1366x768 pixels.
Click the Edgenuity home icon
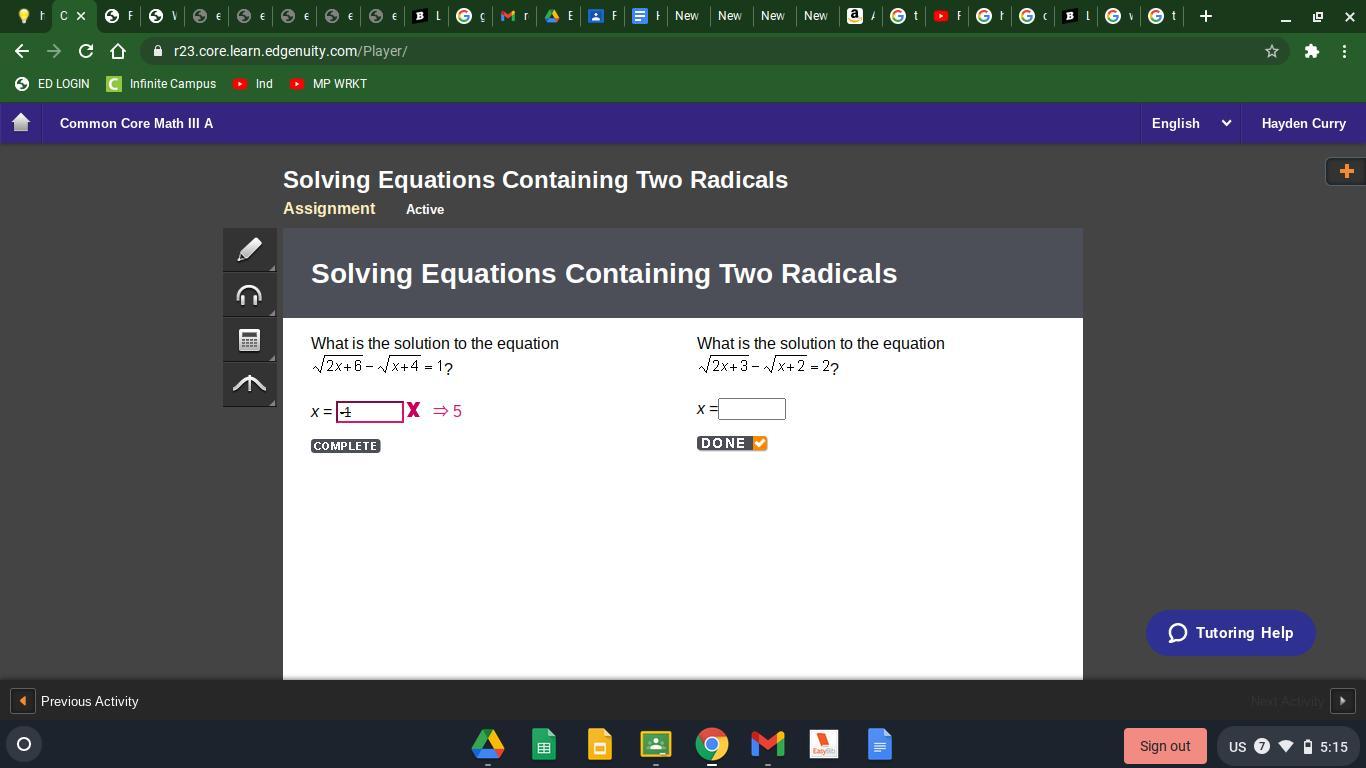(x=21, y=123)
